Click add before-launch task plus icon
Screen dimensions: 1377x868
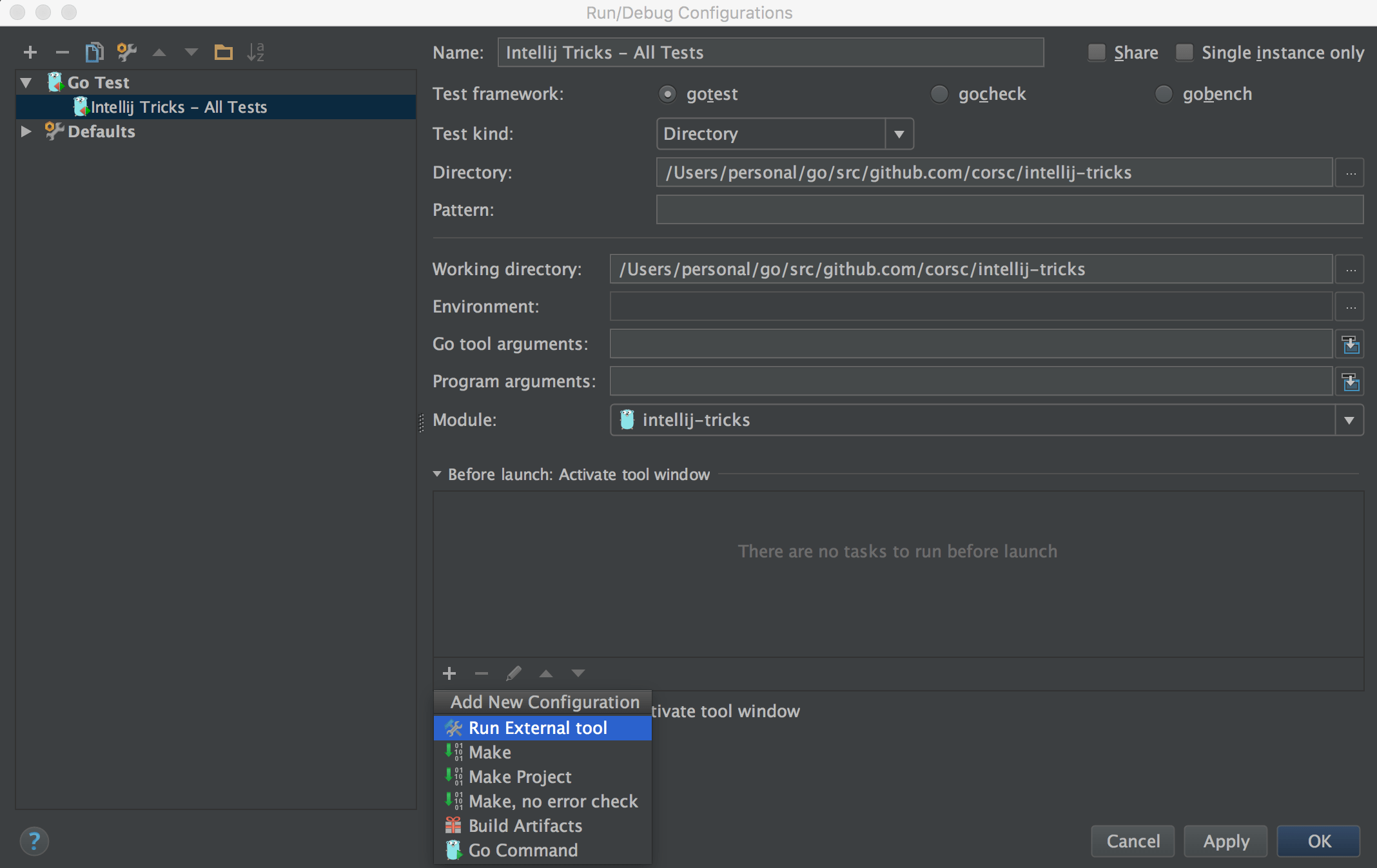(449, 673)
